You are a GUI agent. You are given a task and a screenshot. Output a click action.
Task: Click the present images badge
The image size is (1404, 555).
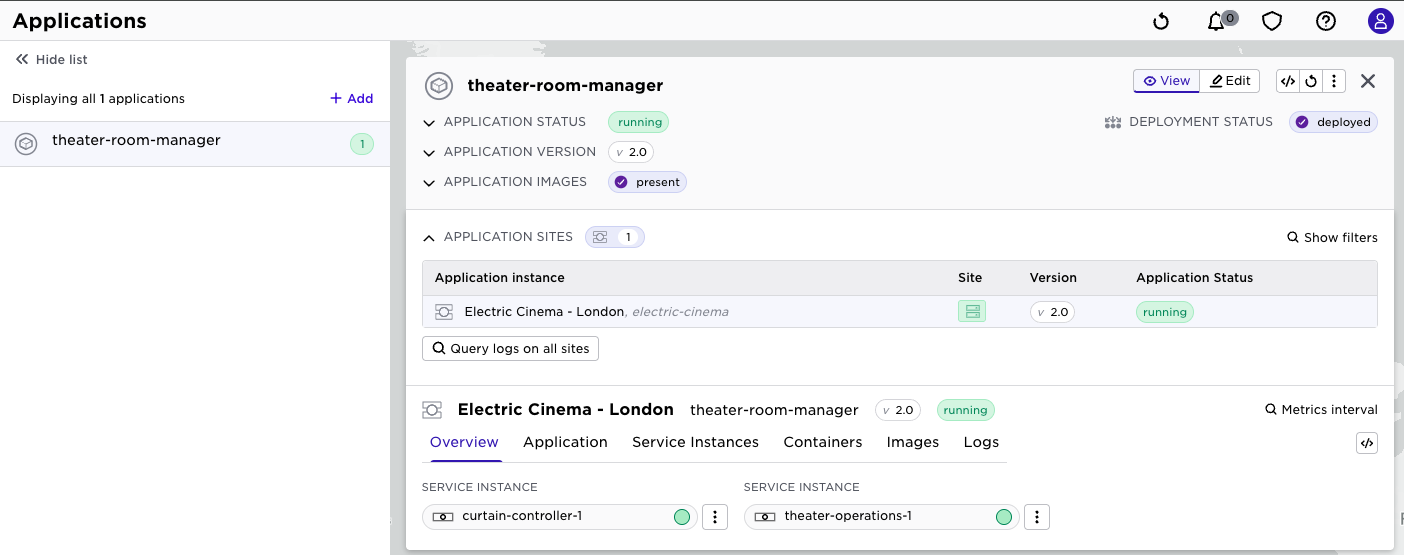tap(647, 182)
